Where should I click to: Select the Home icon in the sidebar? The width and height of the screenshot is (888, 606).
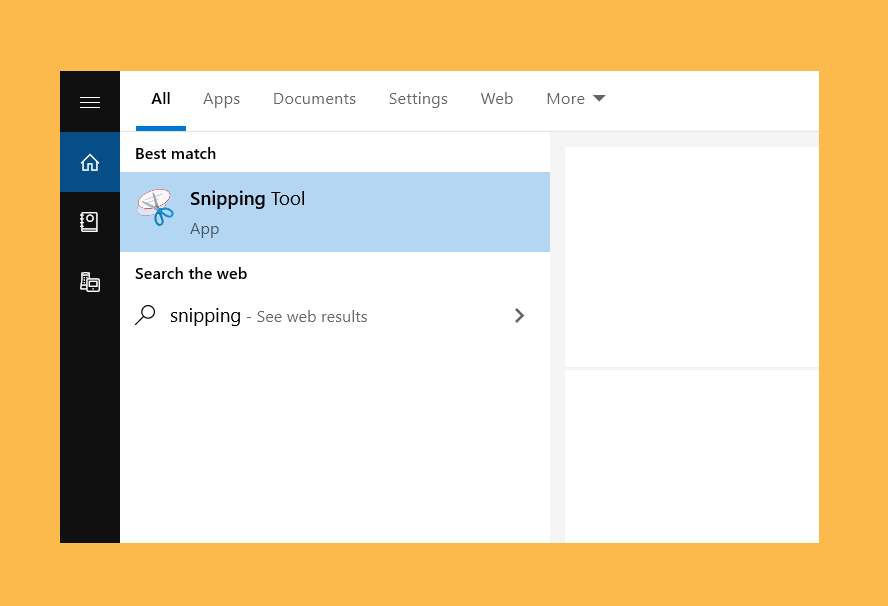pyautogui.click(x=89, y=163)
